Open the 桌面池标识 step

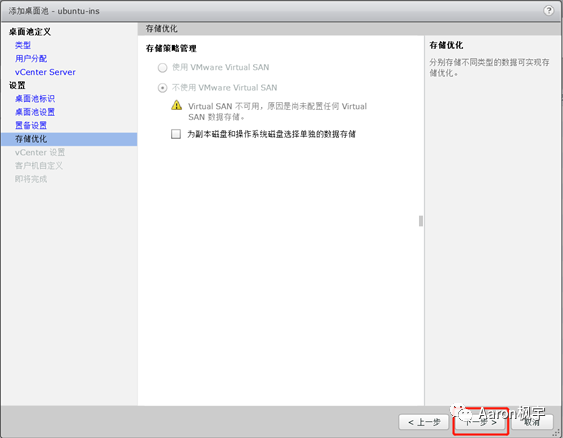point(35,98)
